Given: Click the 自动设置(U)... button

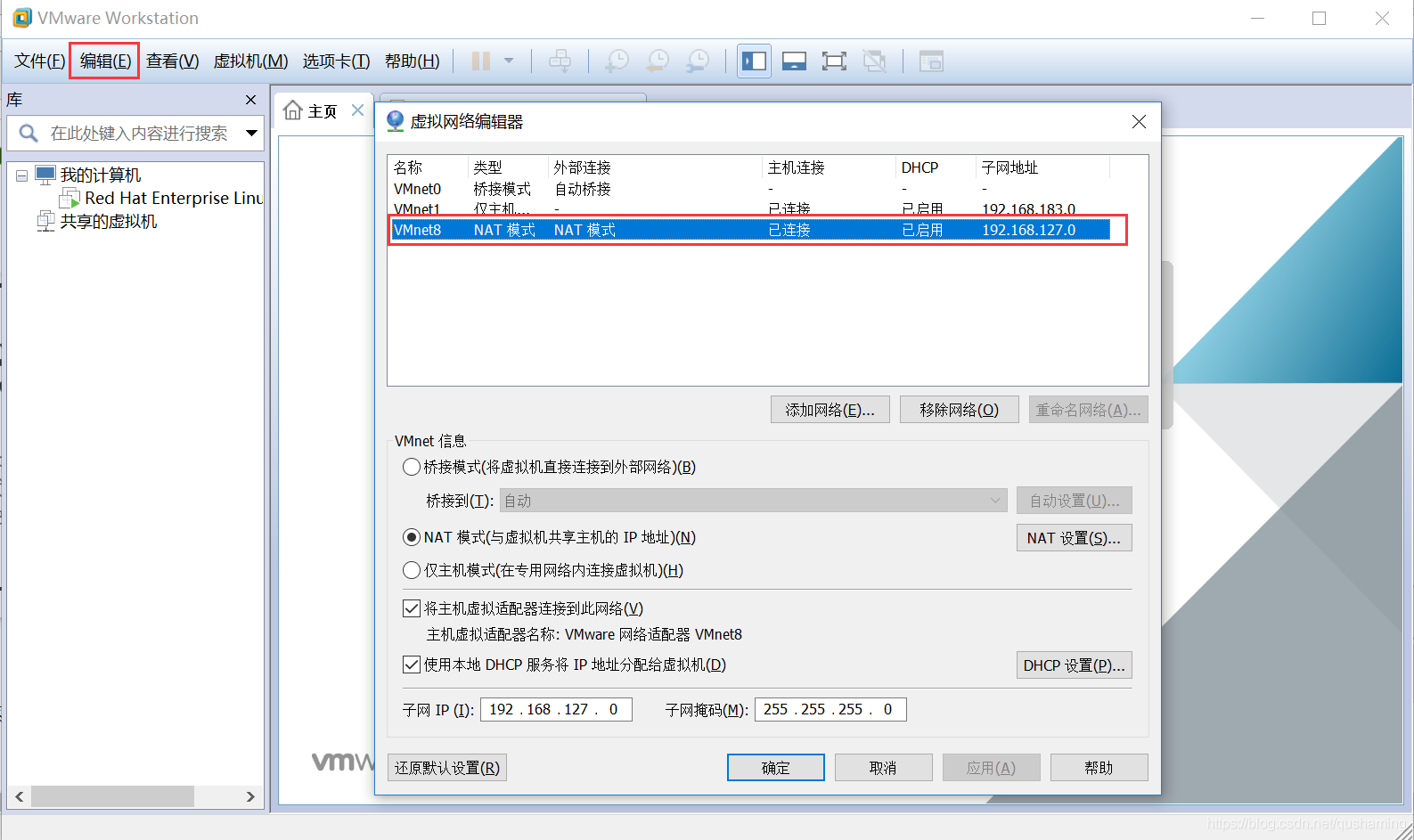Looking at the screenshot, I should point(1074,501).
